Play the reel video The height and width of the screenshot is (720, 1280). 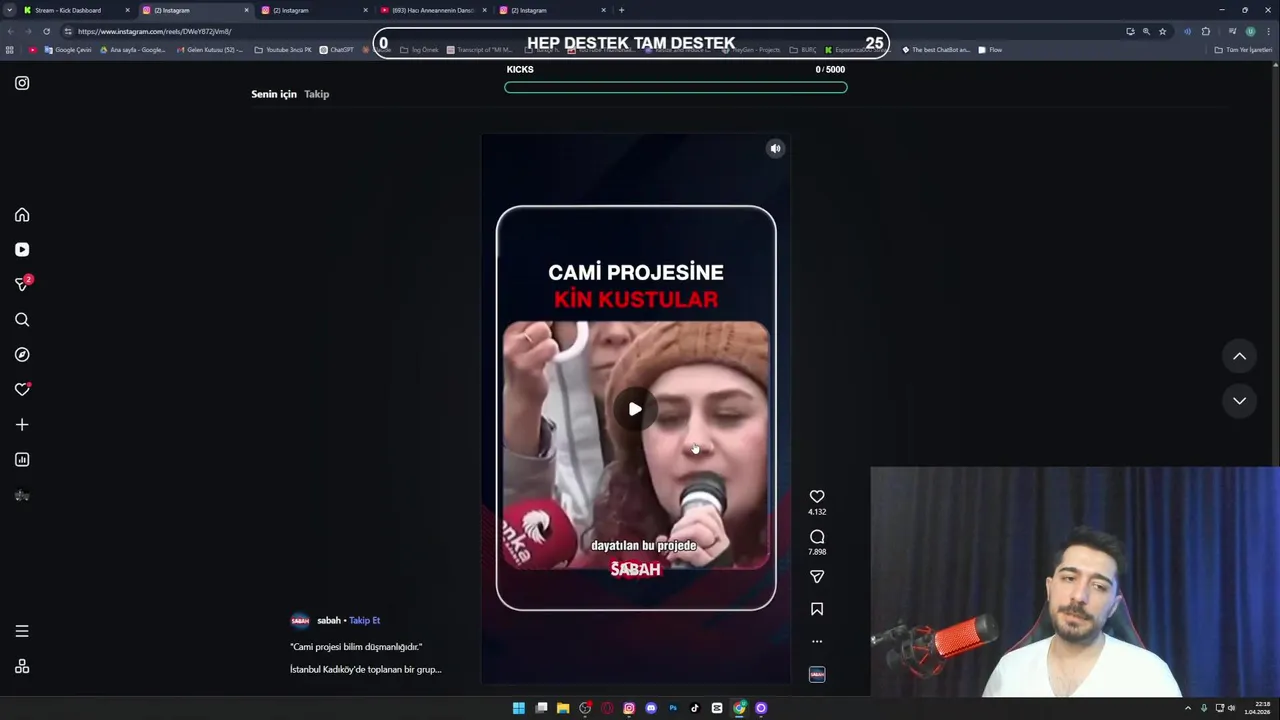point(635,409)
